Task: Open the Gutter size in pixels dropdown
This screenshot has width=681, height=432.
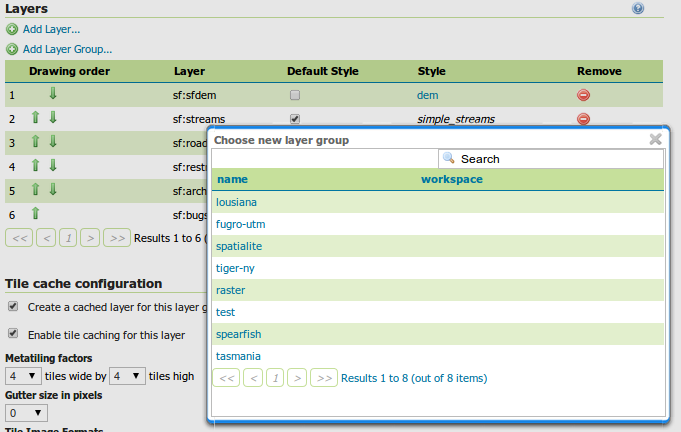Action: (26, 413)
